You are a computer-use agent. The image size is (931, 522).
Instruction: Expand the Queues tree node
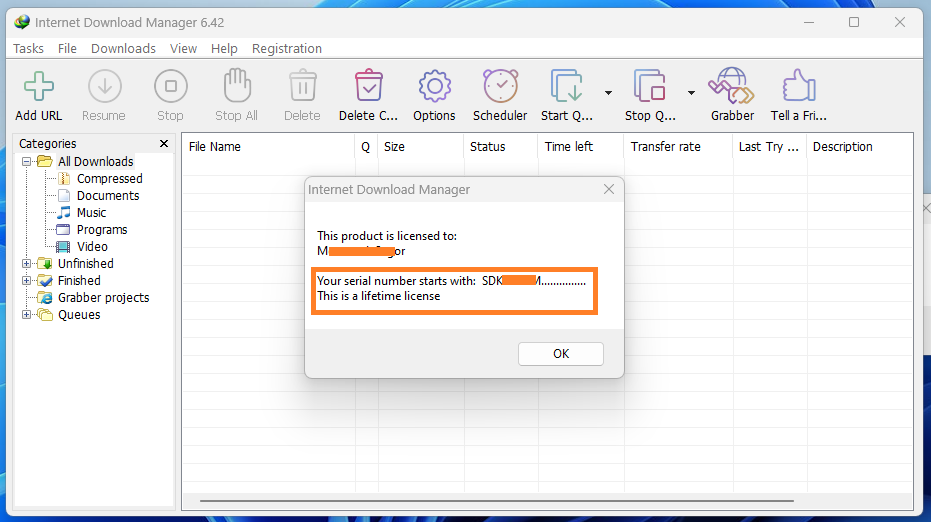click(26, 315)
